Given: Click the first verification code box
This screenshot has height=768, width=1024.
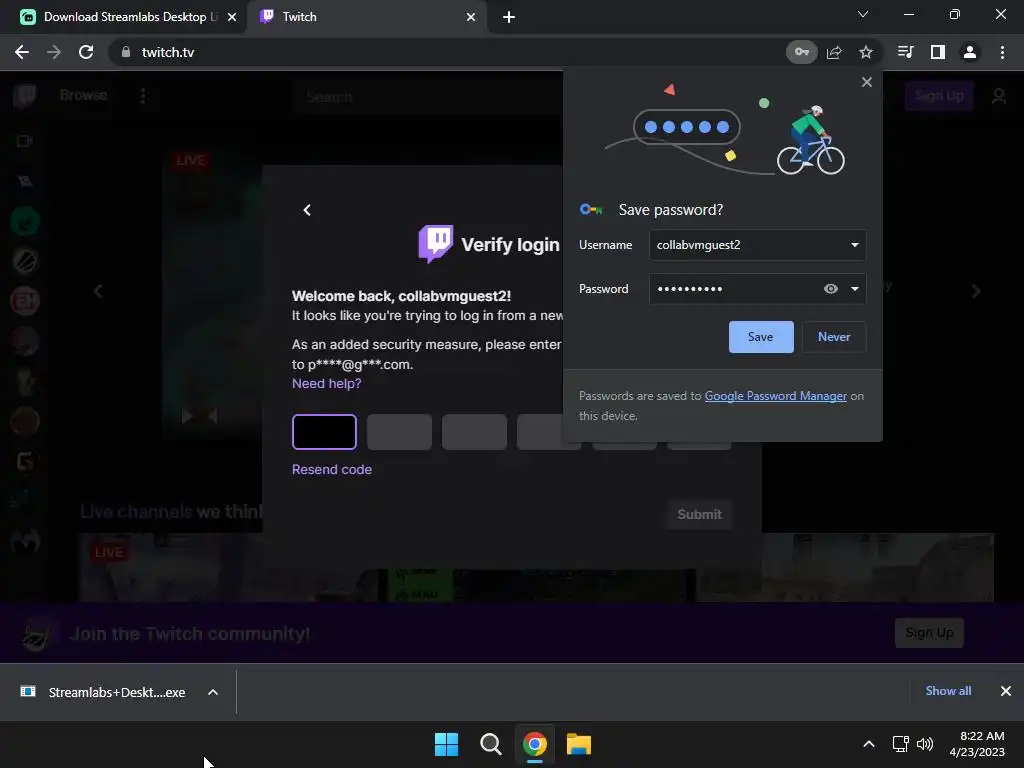Looking at the screenshot, I should pyautogui.click(x=325, y=432).
